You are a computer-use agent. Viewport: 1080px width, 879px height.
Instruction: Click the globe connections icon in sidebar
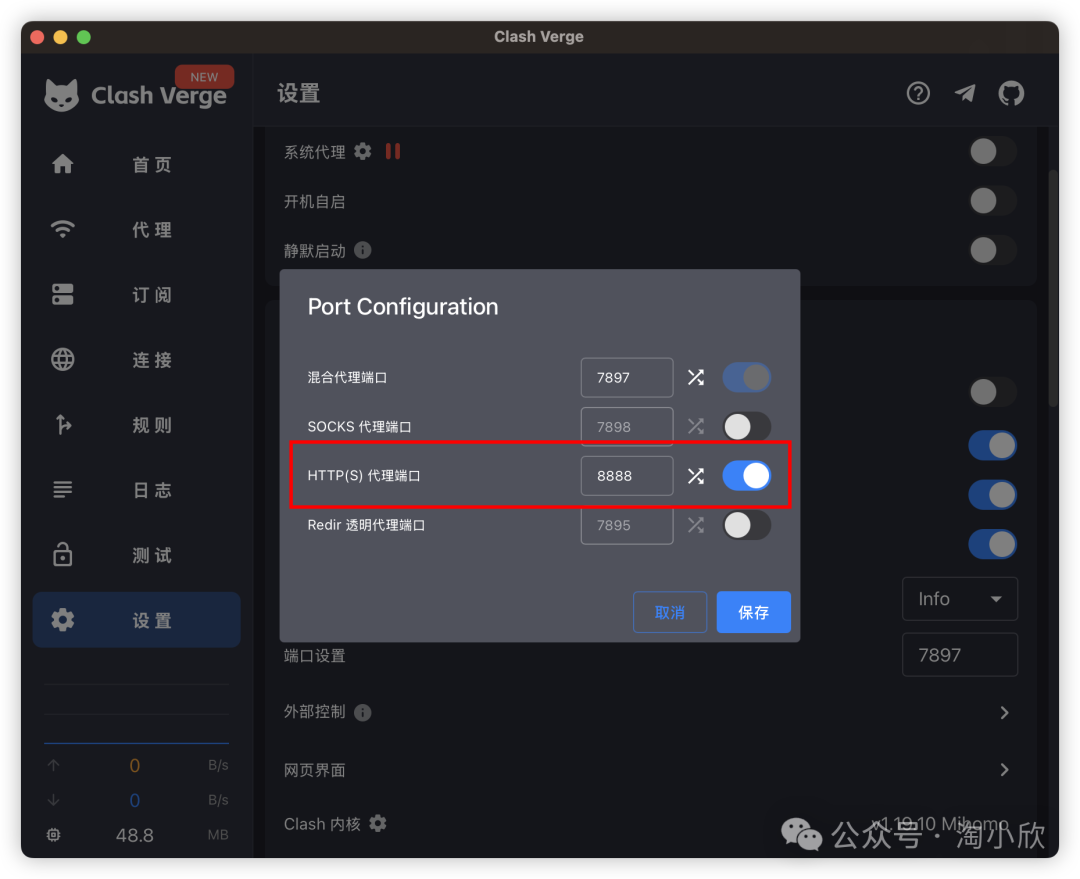pos(63,359)
